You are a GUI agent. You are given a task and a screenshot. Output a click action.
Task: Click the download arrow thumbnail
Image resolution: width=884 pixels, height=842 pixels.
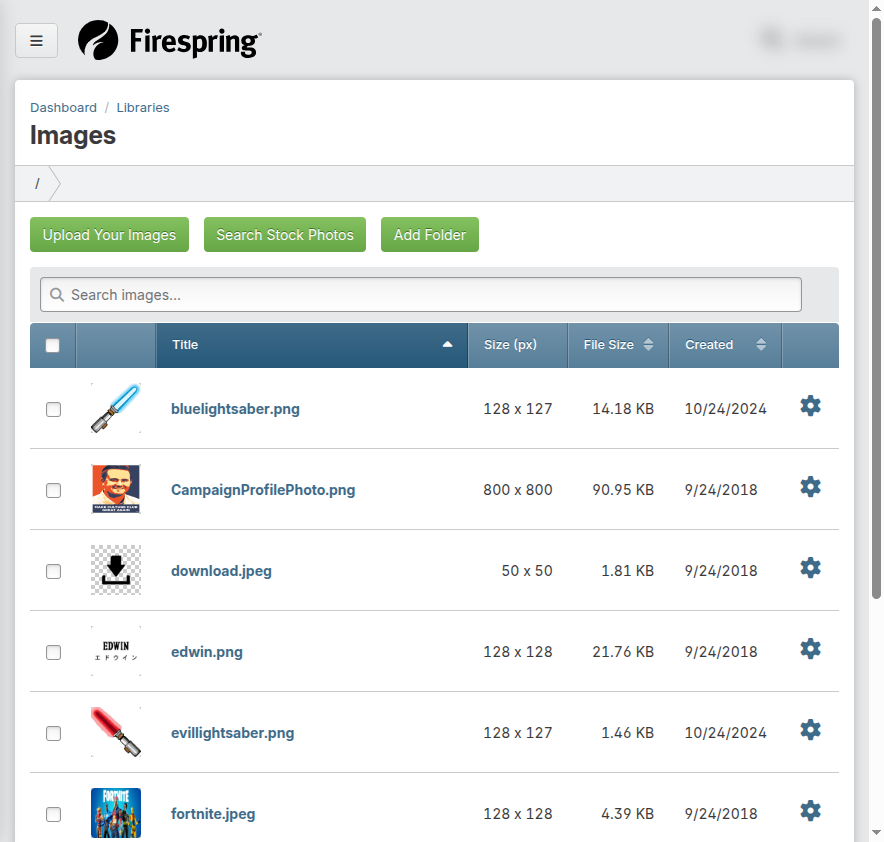pos(116,570)
